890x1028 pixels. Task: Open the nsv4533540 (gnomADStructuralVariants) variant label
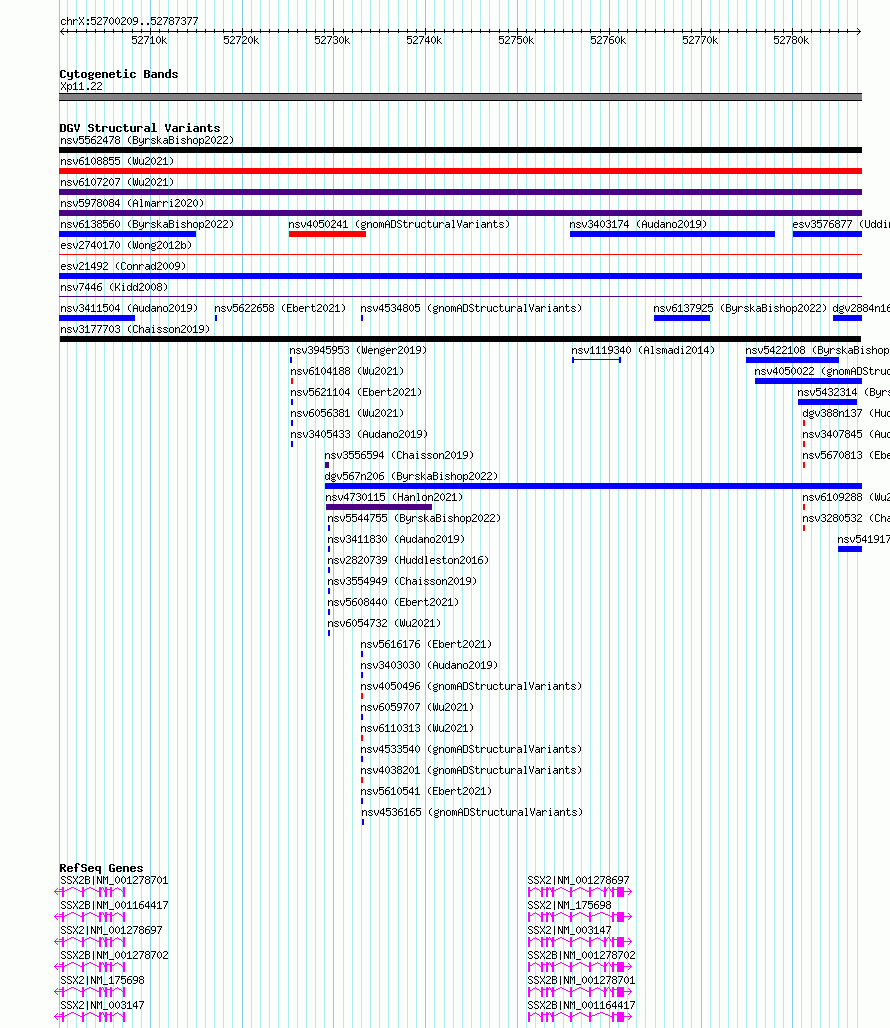click(x=471, y=749)
